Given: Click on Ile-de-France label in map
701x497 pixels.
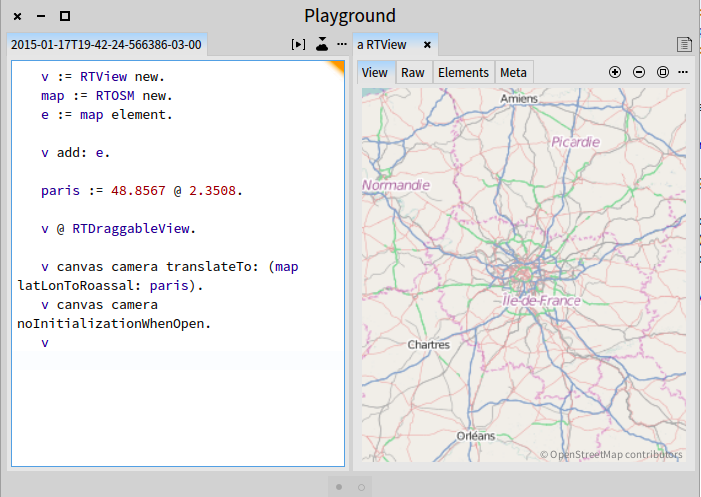Looking at the screenshot, I should (541, 300).
